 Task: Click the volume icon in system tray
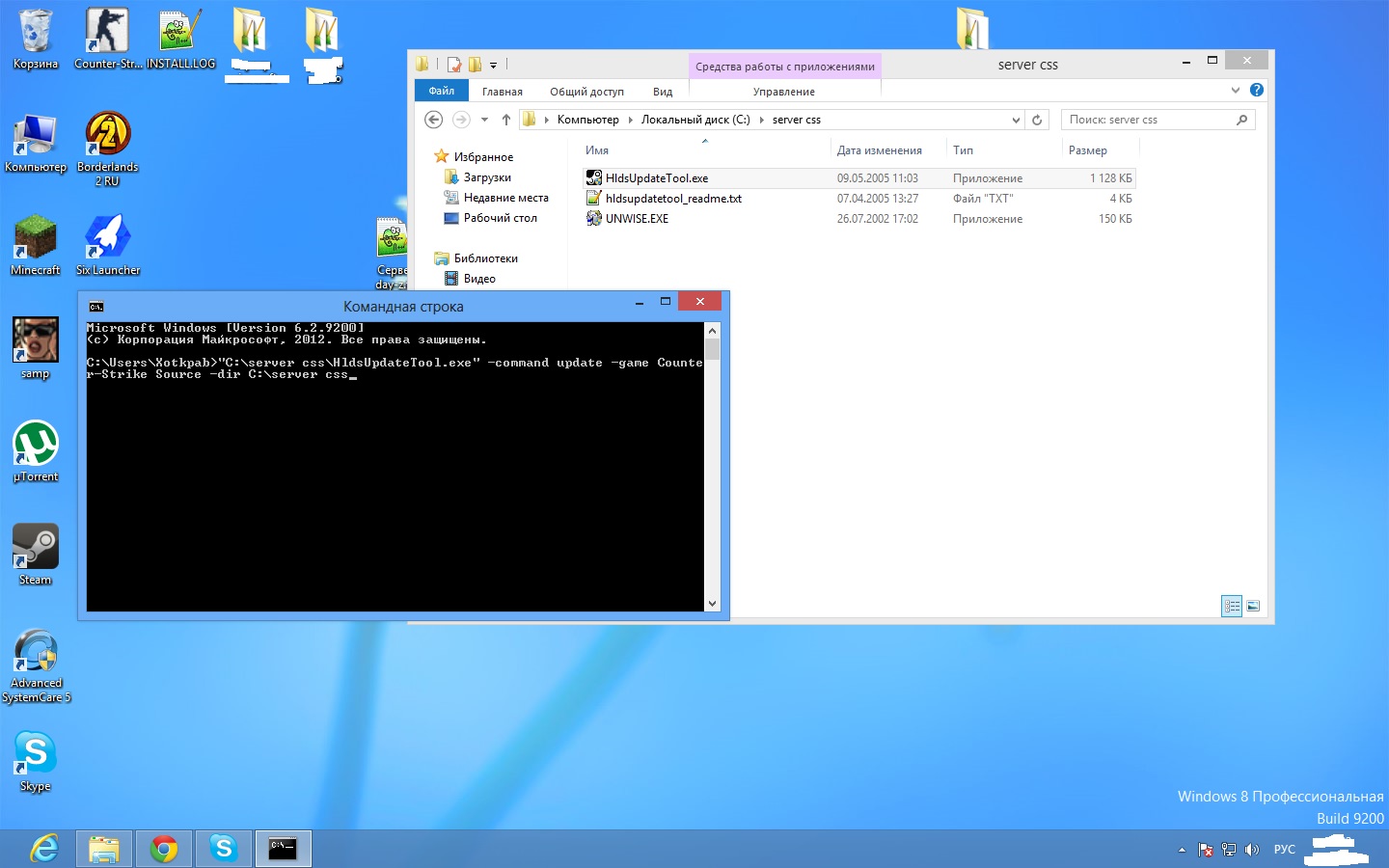click(x=1252, y=850)
